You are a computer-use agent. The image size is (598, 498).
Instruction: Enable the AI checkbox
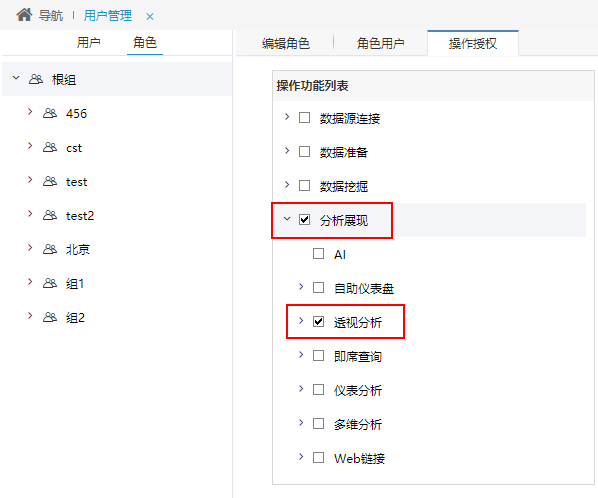pos(318,254)
